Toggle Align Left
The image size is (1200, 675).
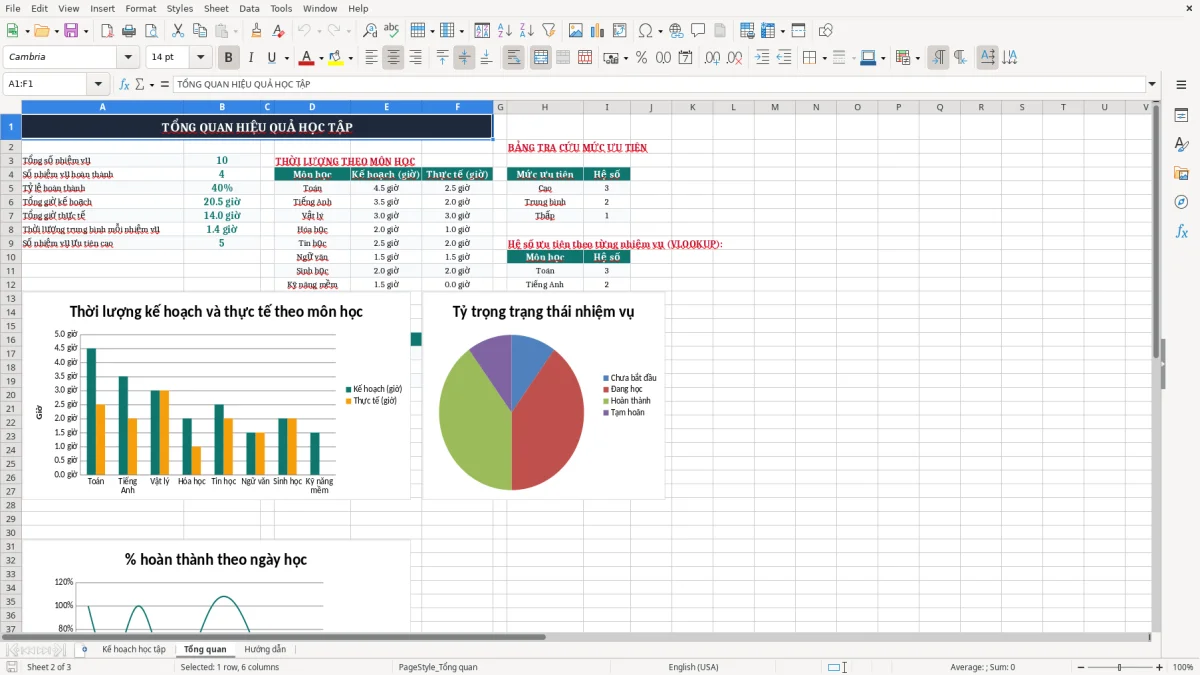(x=371, y=58)
